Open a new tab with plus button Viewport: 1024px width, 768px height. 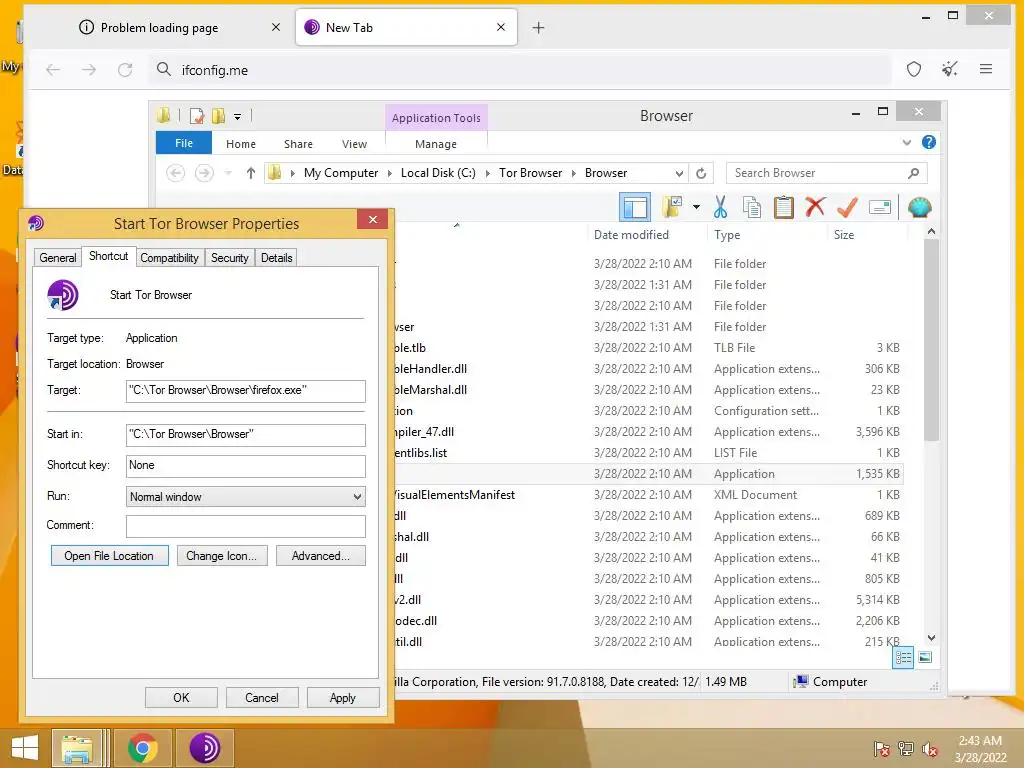point(538,27)
